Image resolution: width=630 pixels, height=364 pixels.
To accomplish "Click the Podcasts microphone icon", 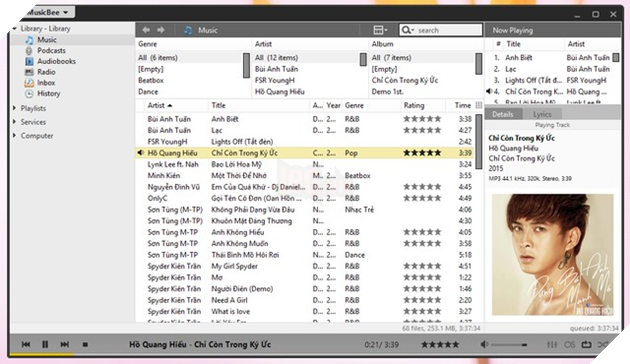I will (29, 51).
